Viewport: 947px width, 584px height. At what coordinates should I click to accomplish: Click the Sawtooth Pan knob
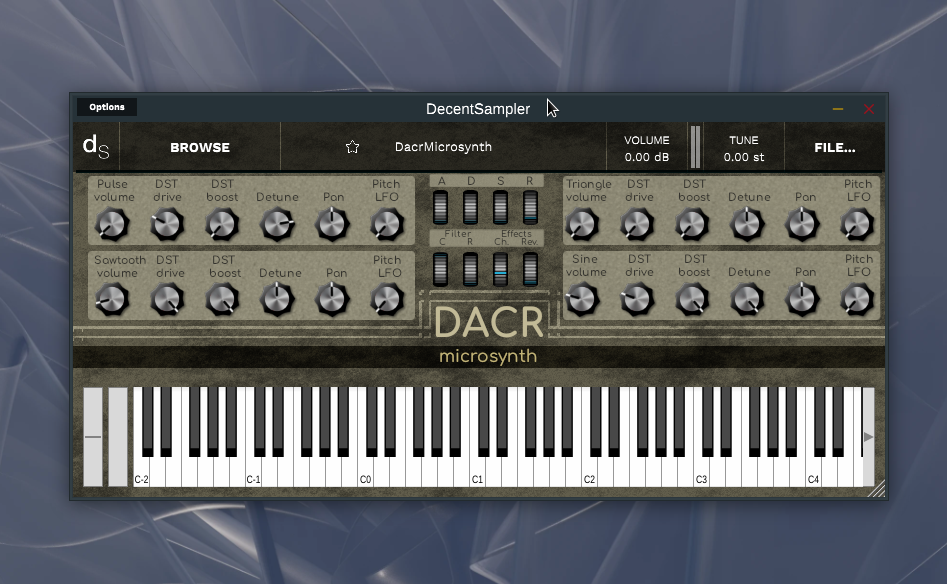[332, 300]
